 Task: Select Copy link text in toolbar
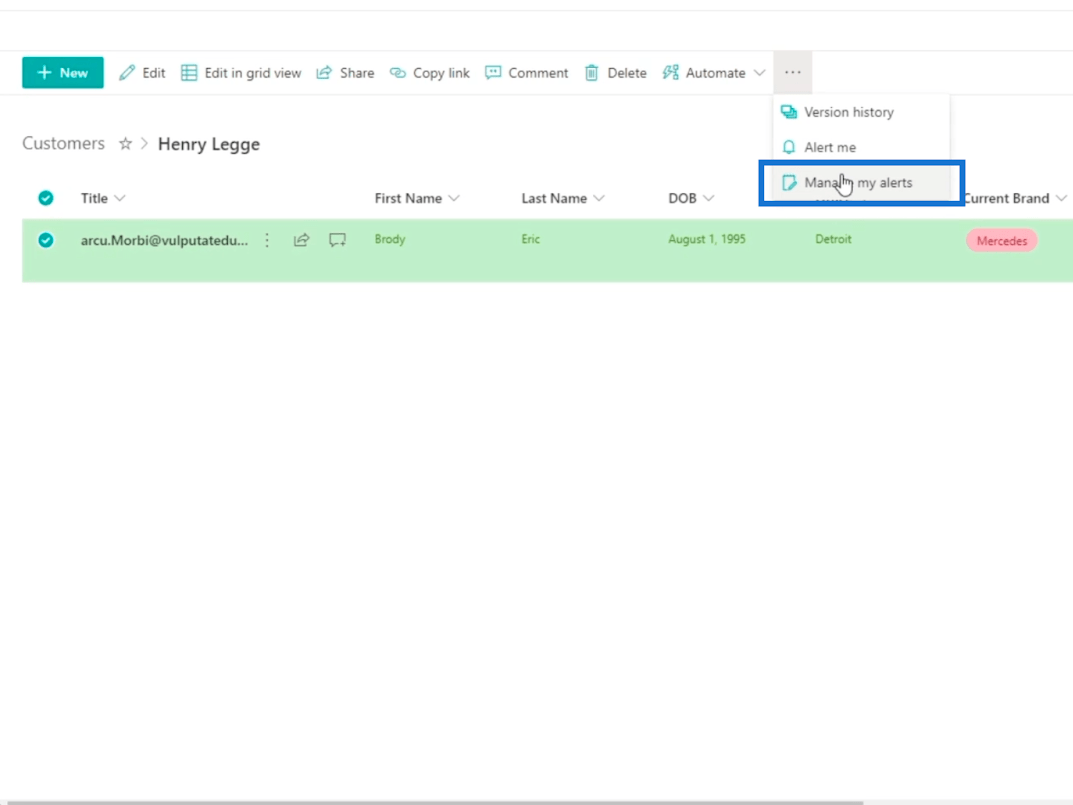441,73
